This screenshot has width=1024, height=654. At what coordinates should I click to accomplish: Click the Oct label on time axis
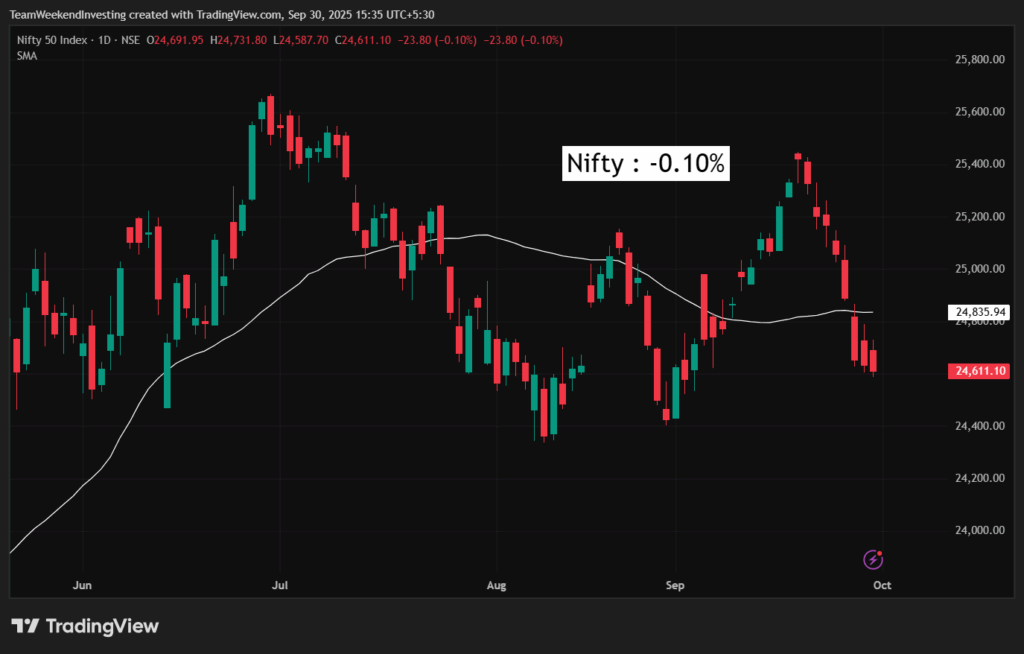881,584
